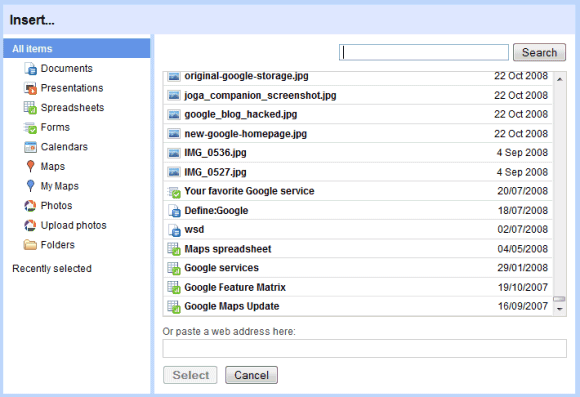Click the scrollbar up arrow

(x=560, y=80)
